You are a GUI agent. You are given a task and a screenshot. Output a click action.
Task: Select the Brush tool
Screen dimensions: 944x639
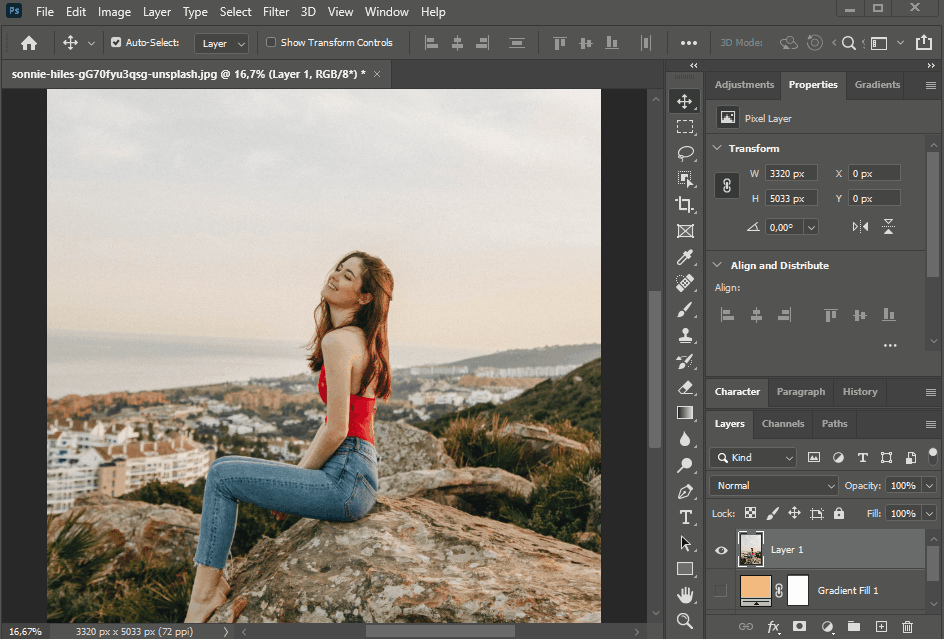pyautogui.click(x=685, y=310)
